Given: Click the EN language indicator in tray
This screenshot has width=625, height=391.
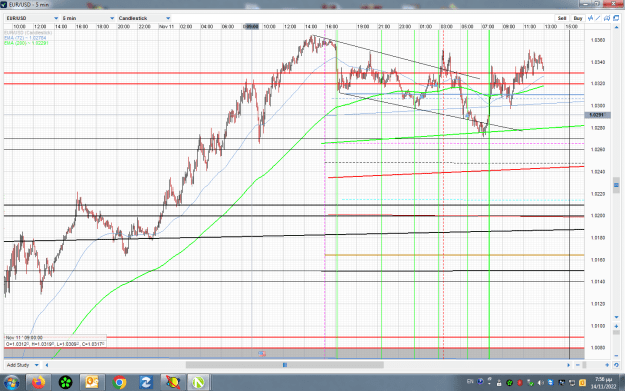Looking at the screenshot, I should 470,382.
